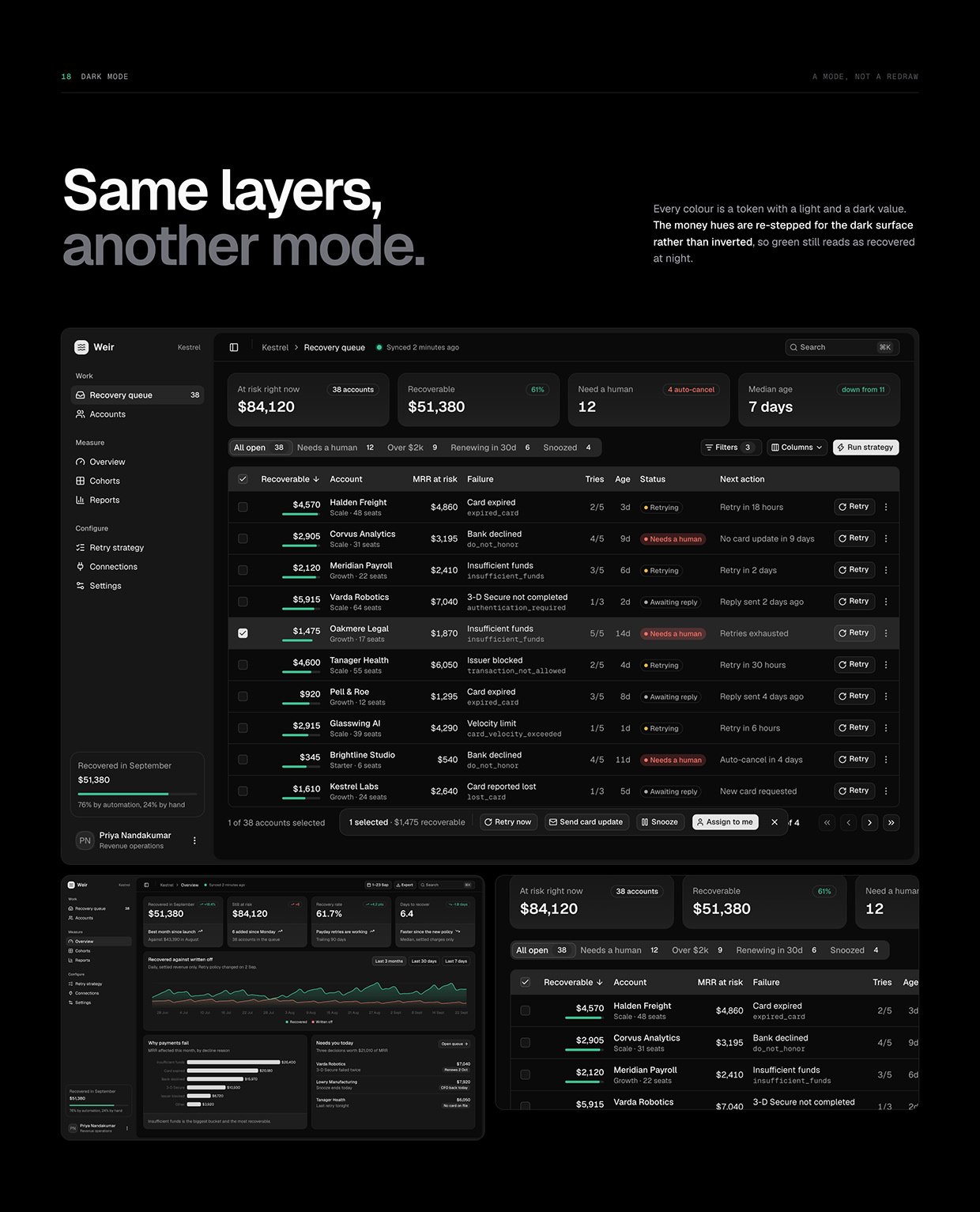Check the Corvus Analytics row checkbox

[243, 538]
